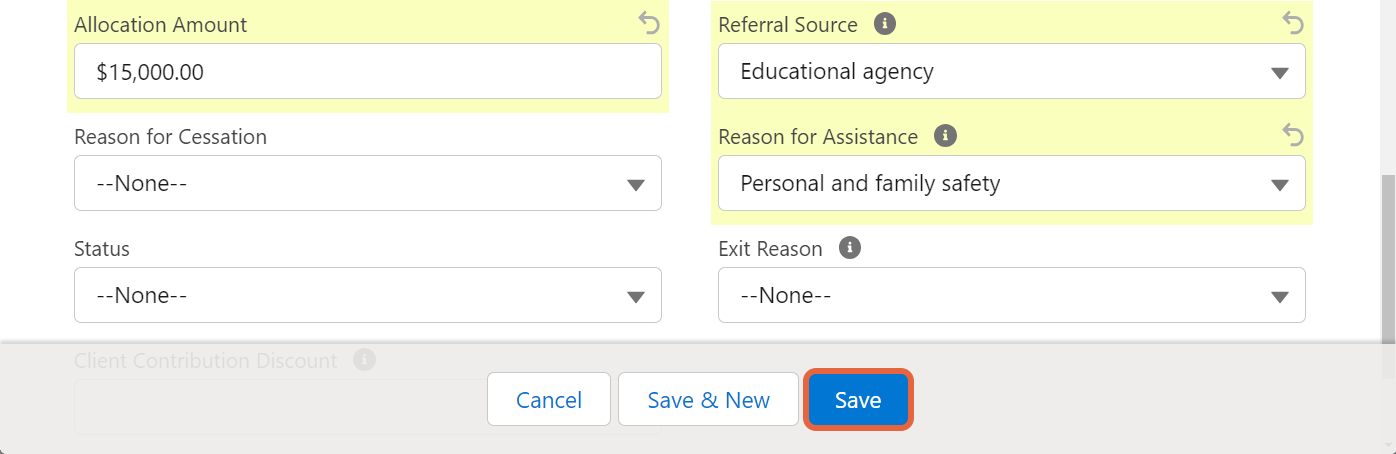1396x454 pixels.
Task: Open the Reason for Cessation dropdown
Action: 368,183
